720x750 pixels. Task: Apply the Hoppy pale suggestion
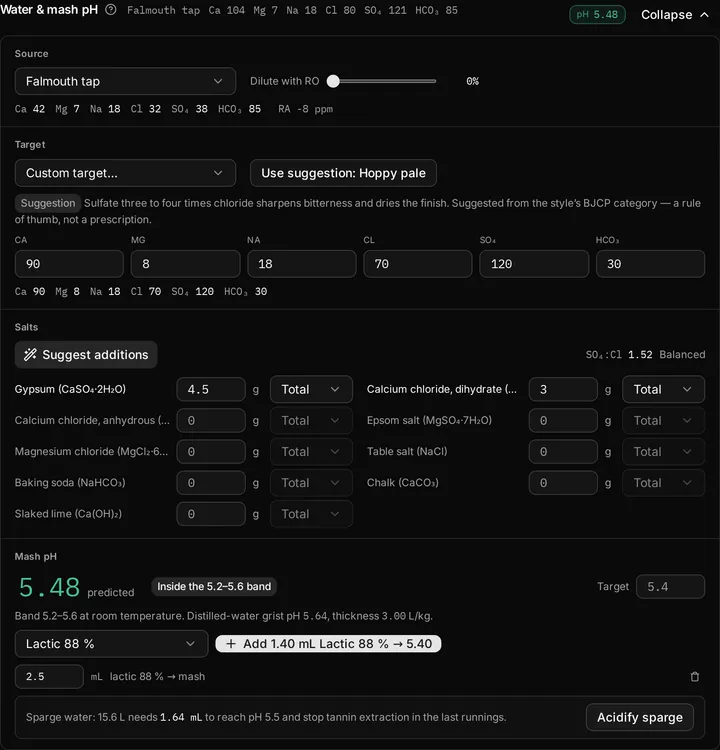tap(343, 173)
